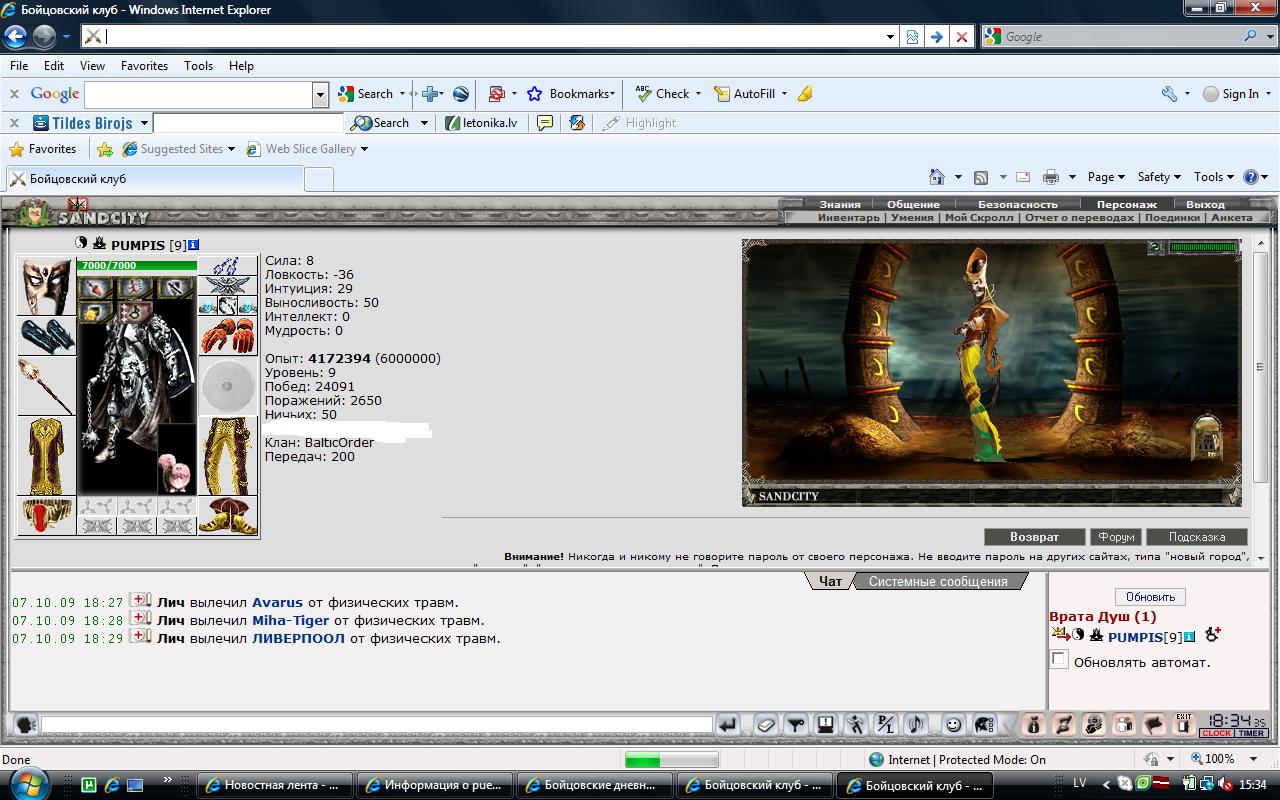Click the LV language indicator in tray
Screen dimensions: 1280x800
tap(1081, 785)
